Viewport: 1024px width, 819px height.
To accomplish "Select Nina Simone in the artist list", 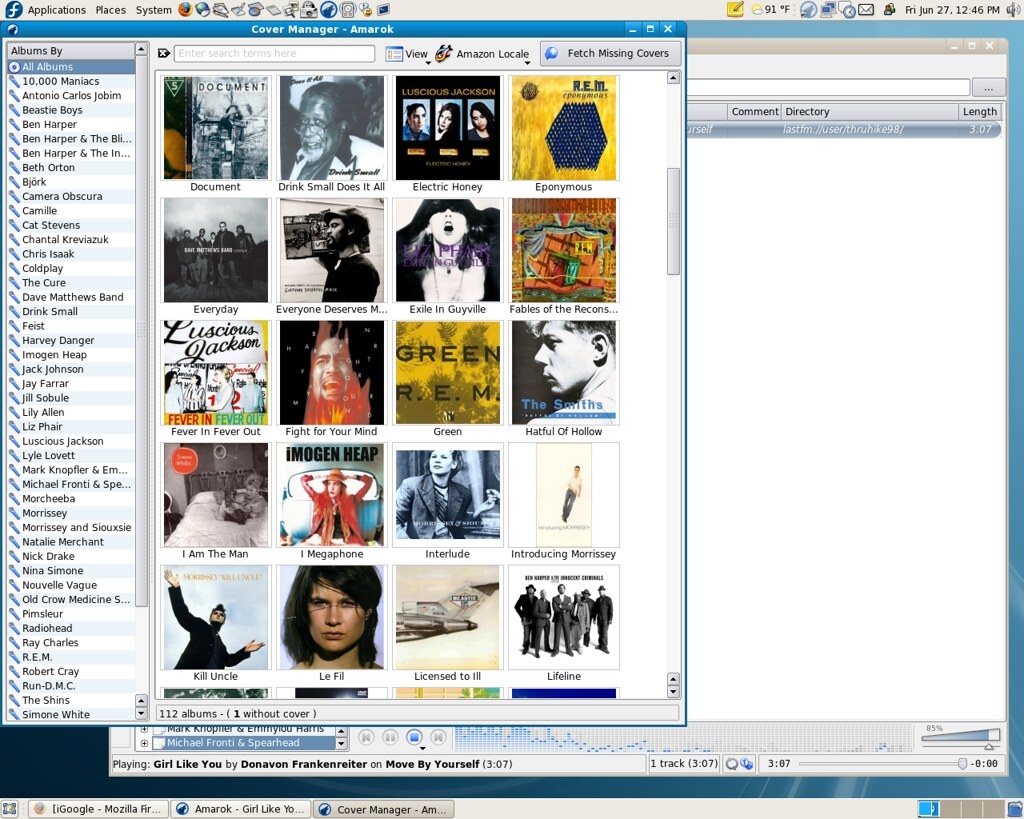I will [x=71, y=571].
